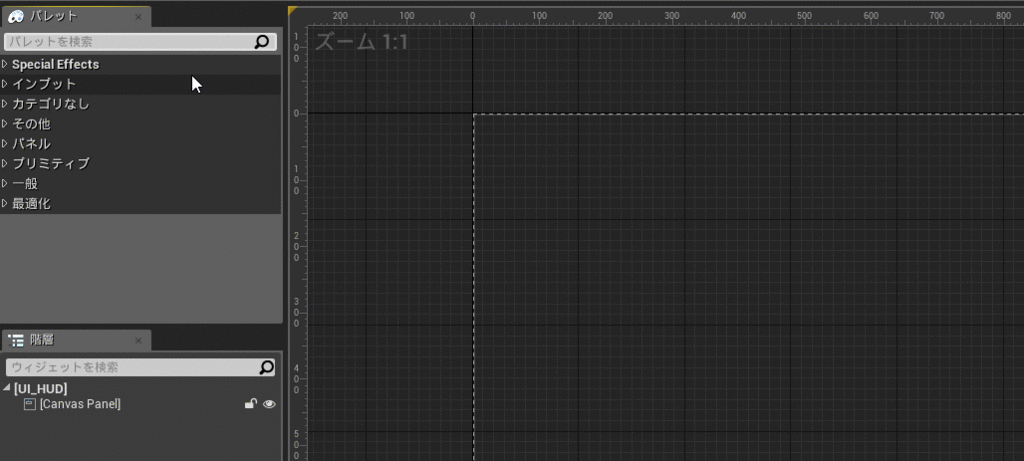This screenshot has width=1024, height=461.
Task: Expand the カテゴリなし category
Action: point(5,104)
